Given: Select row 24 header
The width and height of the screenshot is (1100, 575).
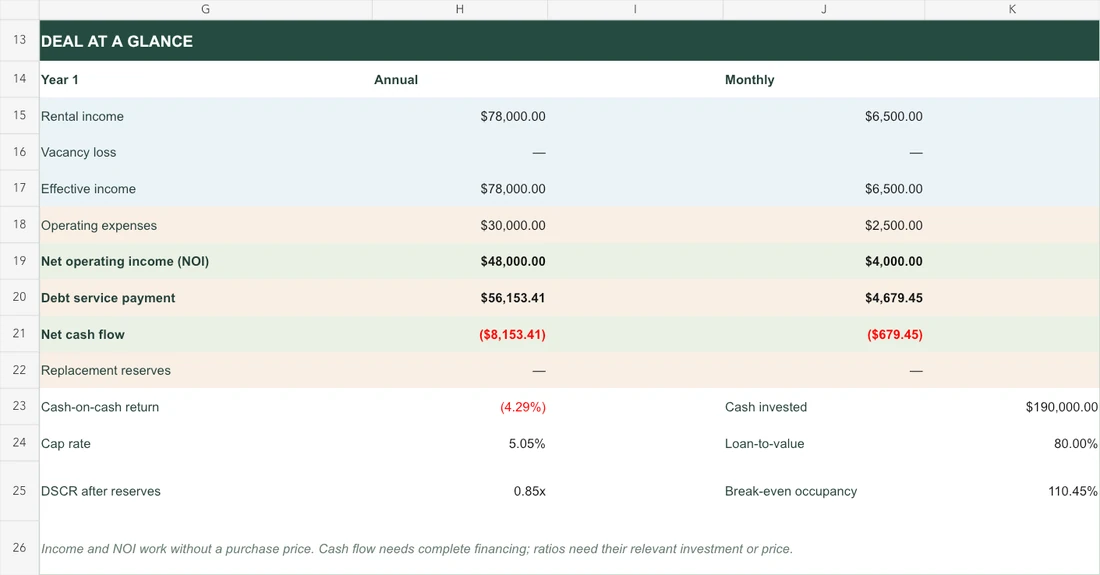Looking at the screenshot, I should [20, 442].
